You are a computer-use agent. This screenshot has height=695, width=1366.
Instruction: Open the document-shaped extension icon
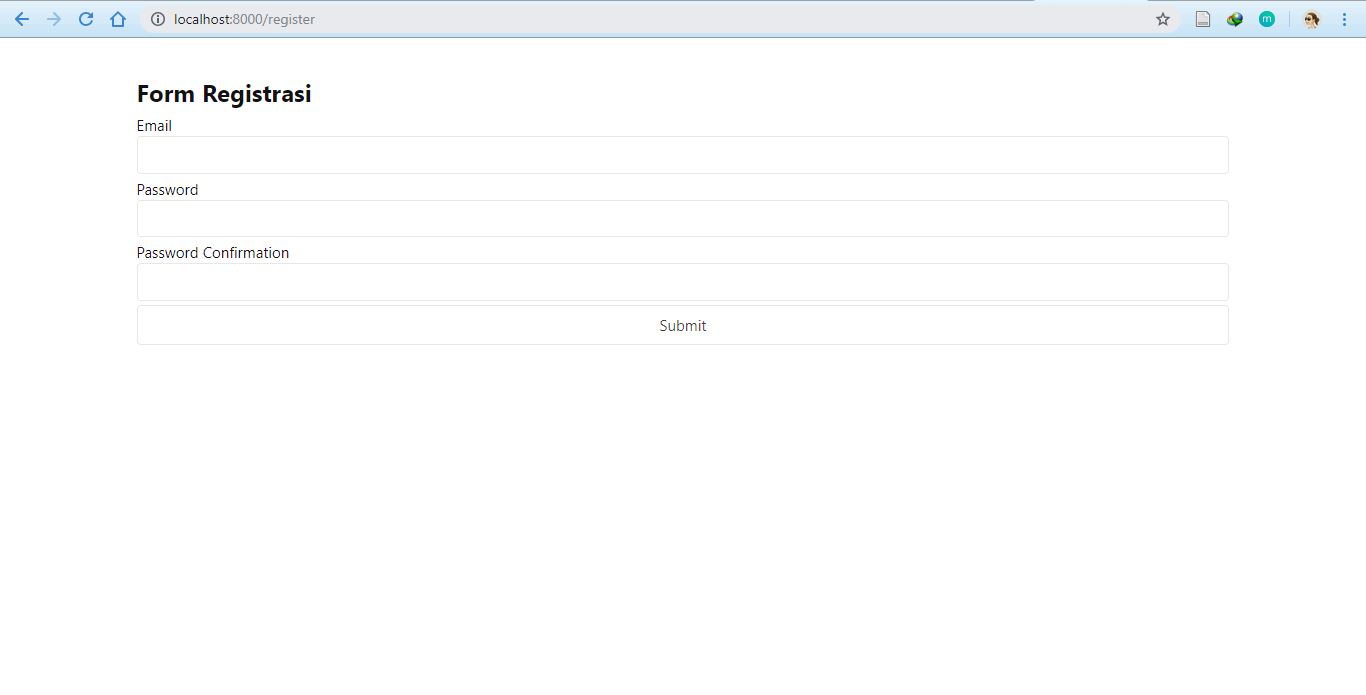tap(1202, 19)
